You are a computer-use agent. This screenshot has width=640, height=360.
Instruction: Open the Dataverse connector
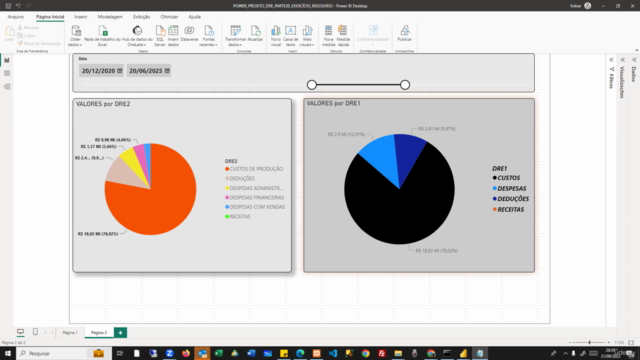[x=189, y=33]
